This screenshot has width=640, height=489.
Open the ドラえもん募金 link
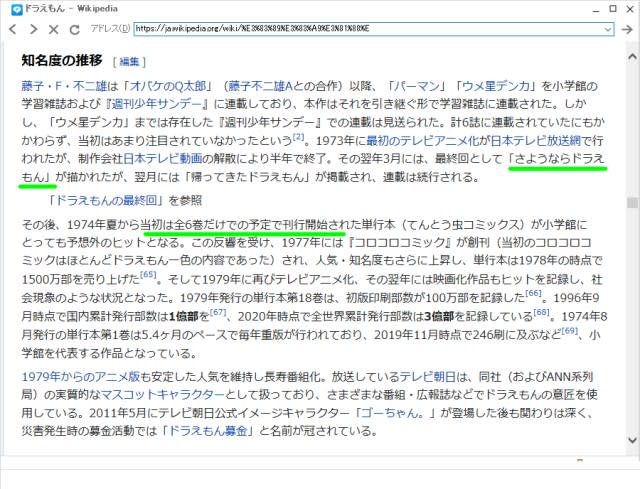click(x=208, y=431)
